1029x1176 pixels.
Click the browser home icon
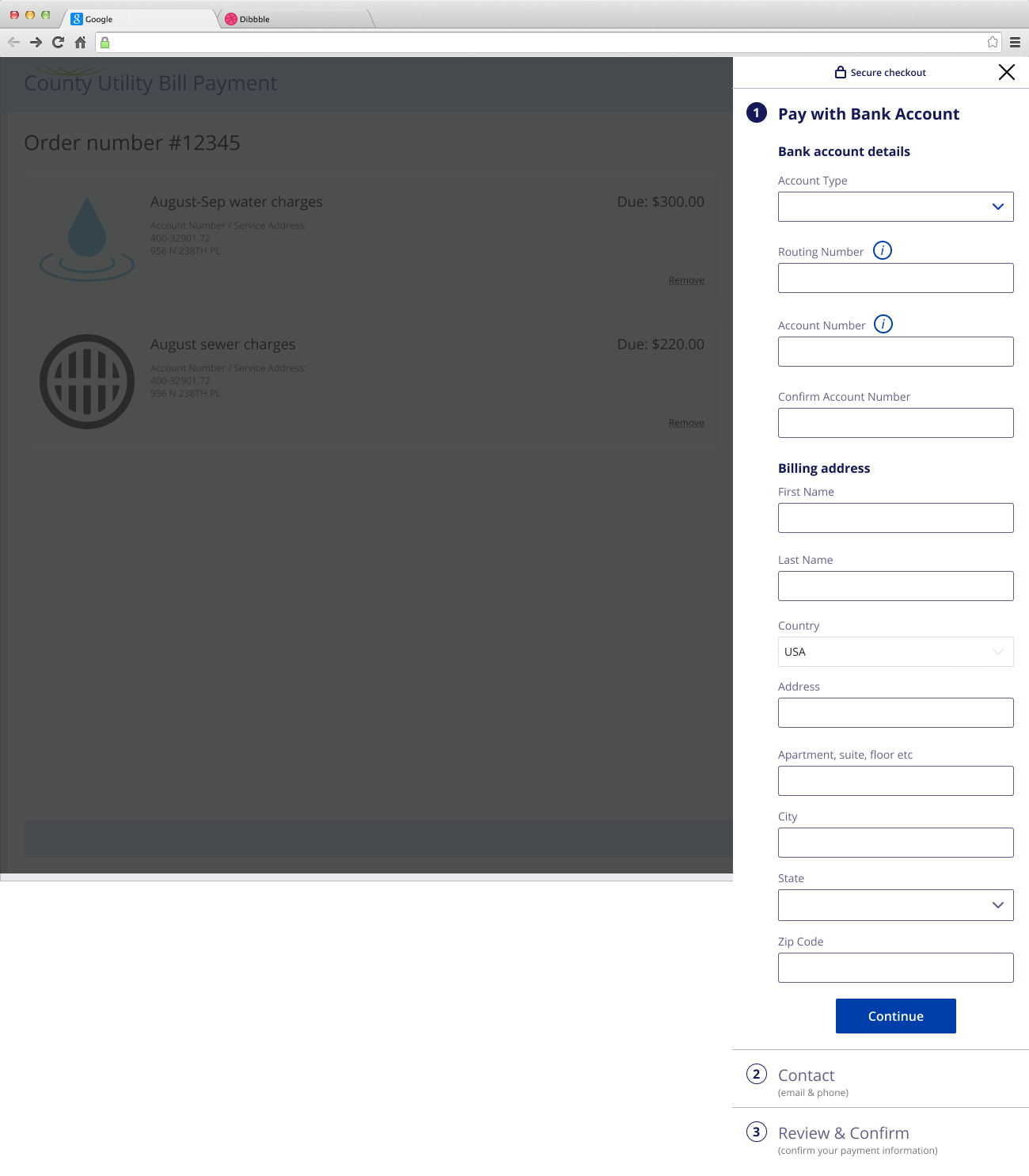tap(80, 43)
